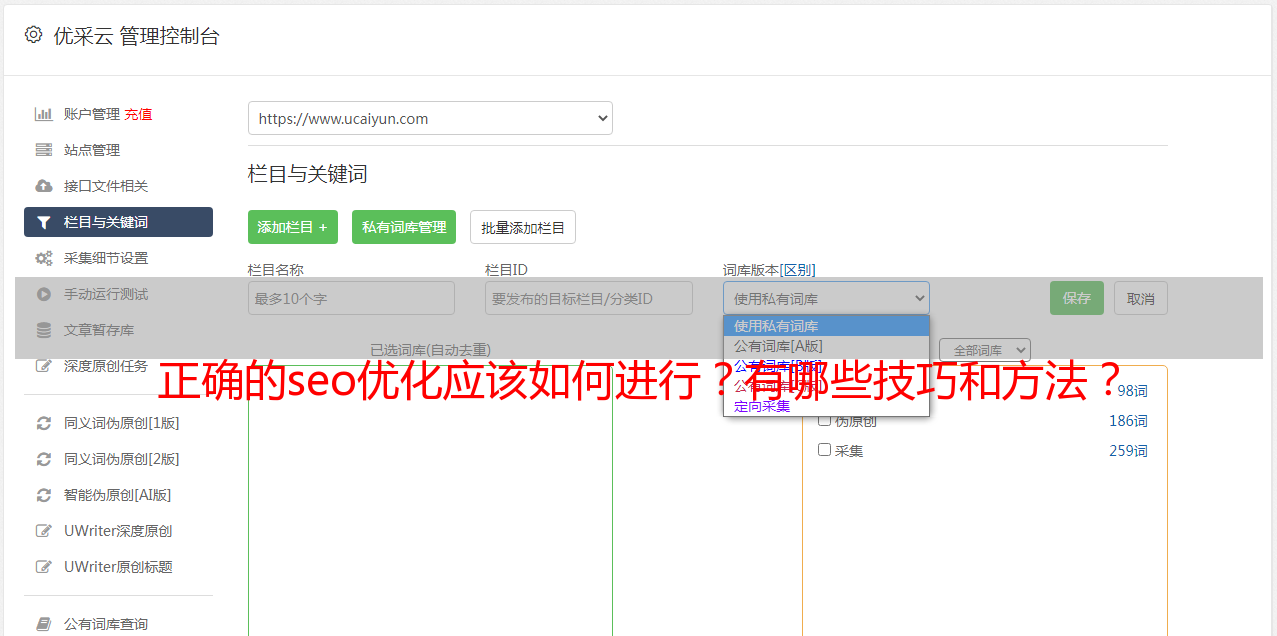Click the refresh icon for 同义词伪原创[1版]
The width and height of the screenshot is (1277, 636).
[x=43, y=423]
